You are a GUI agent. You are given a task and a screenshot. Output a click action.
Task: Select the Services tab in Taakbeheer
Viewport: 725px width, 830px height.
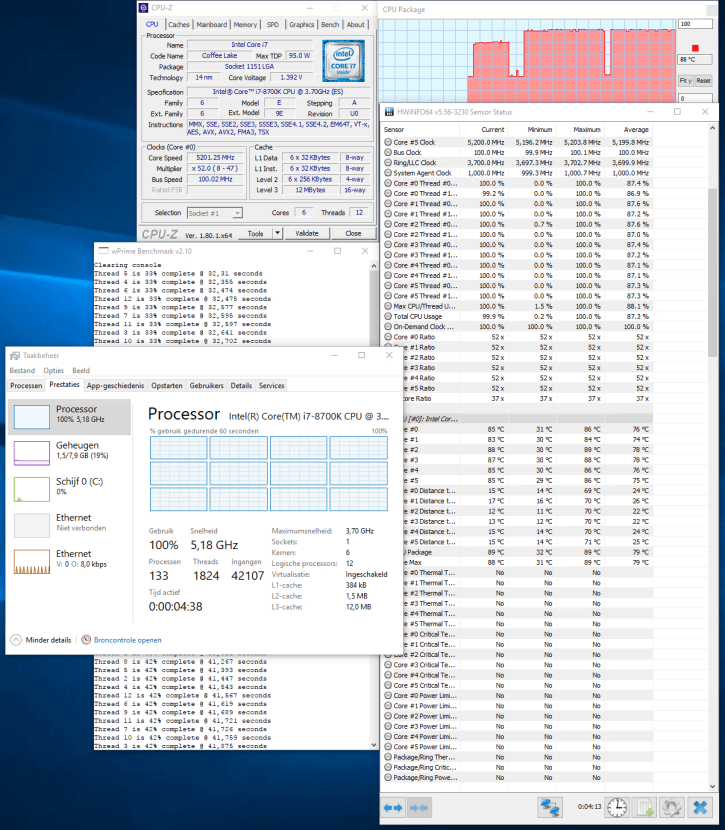[271, 385]
